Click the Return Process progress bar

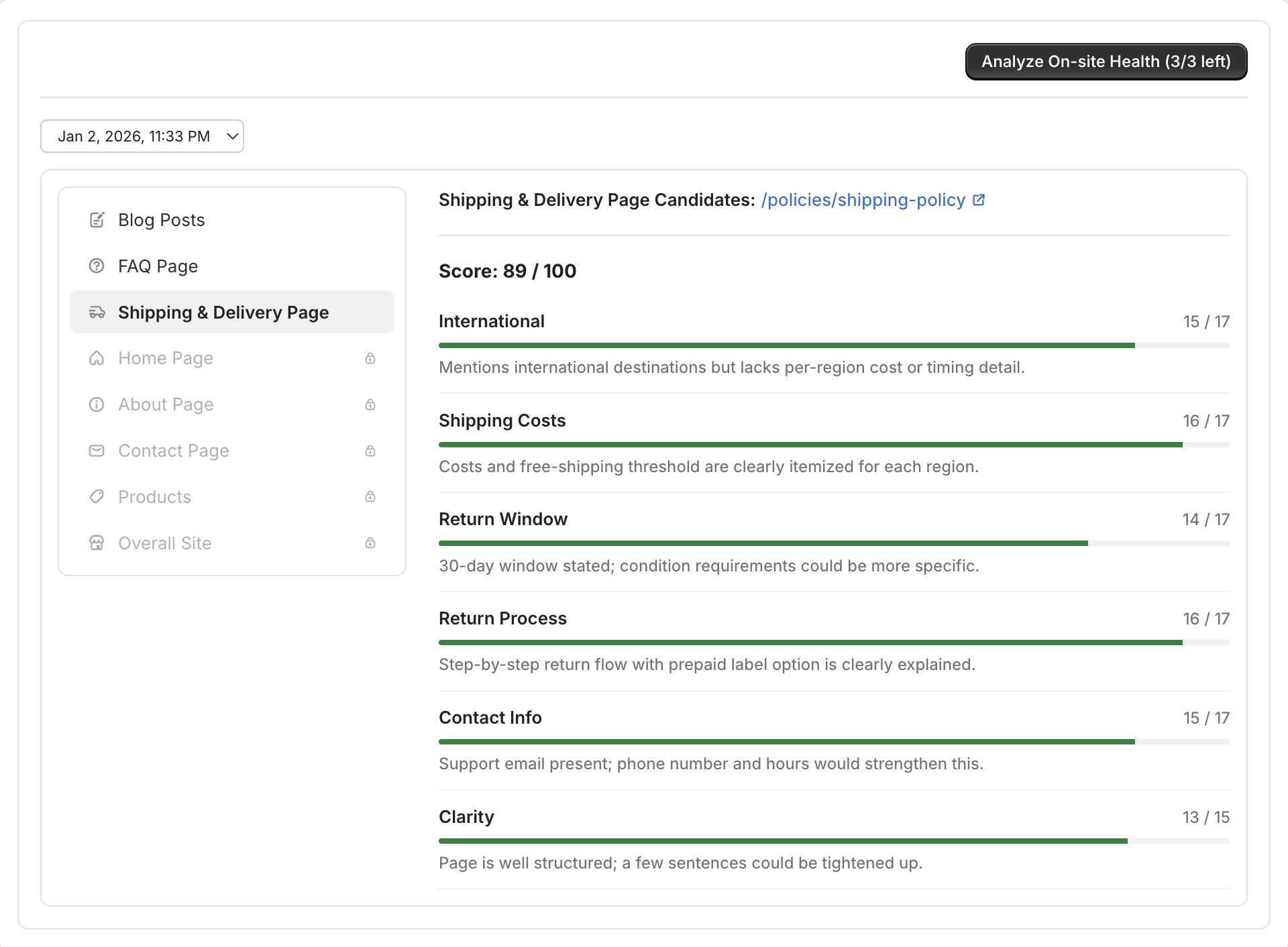coord(835,643)
